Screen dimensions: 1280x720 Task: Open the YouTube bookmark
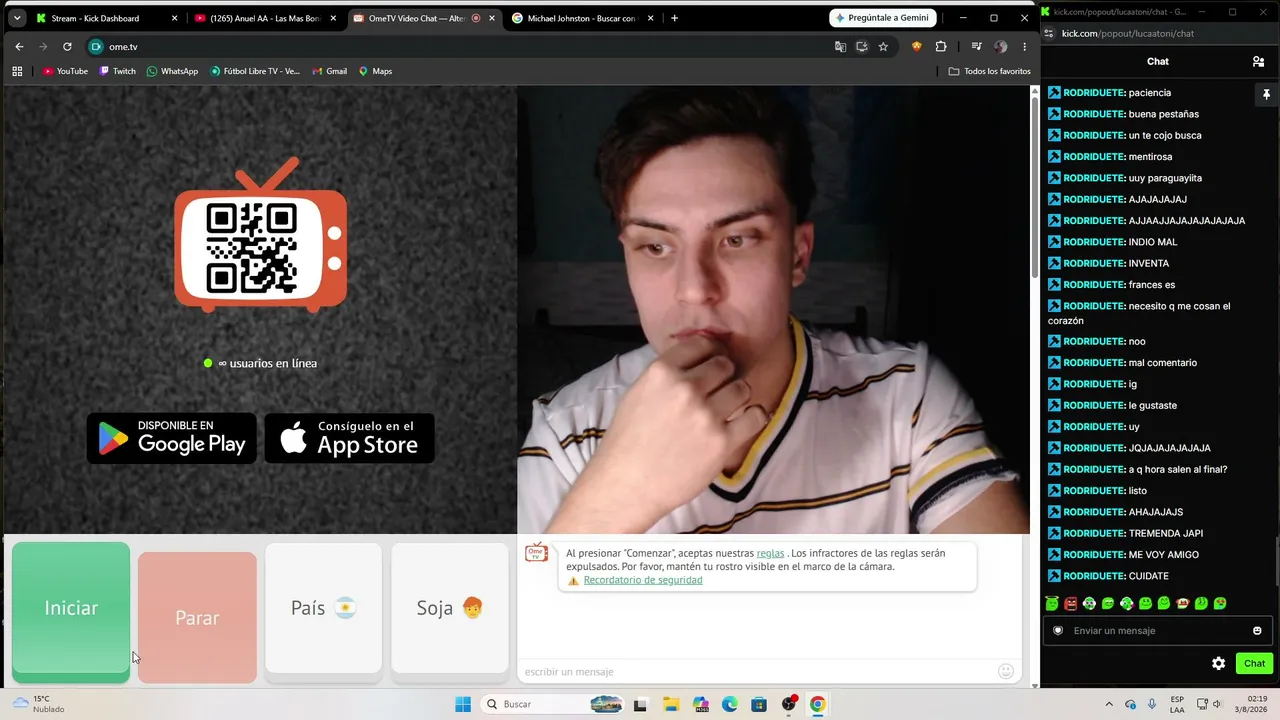[65, 71]
